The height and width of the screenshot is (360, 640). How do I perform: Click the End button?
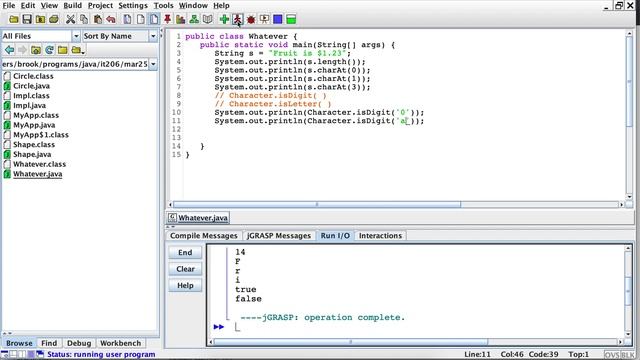185,253
